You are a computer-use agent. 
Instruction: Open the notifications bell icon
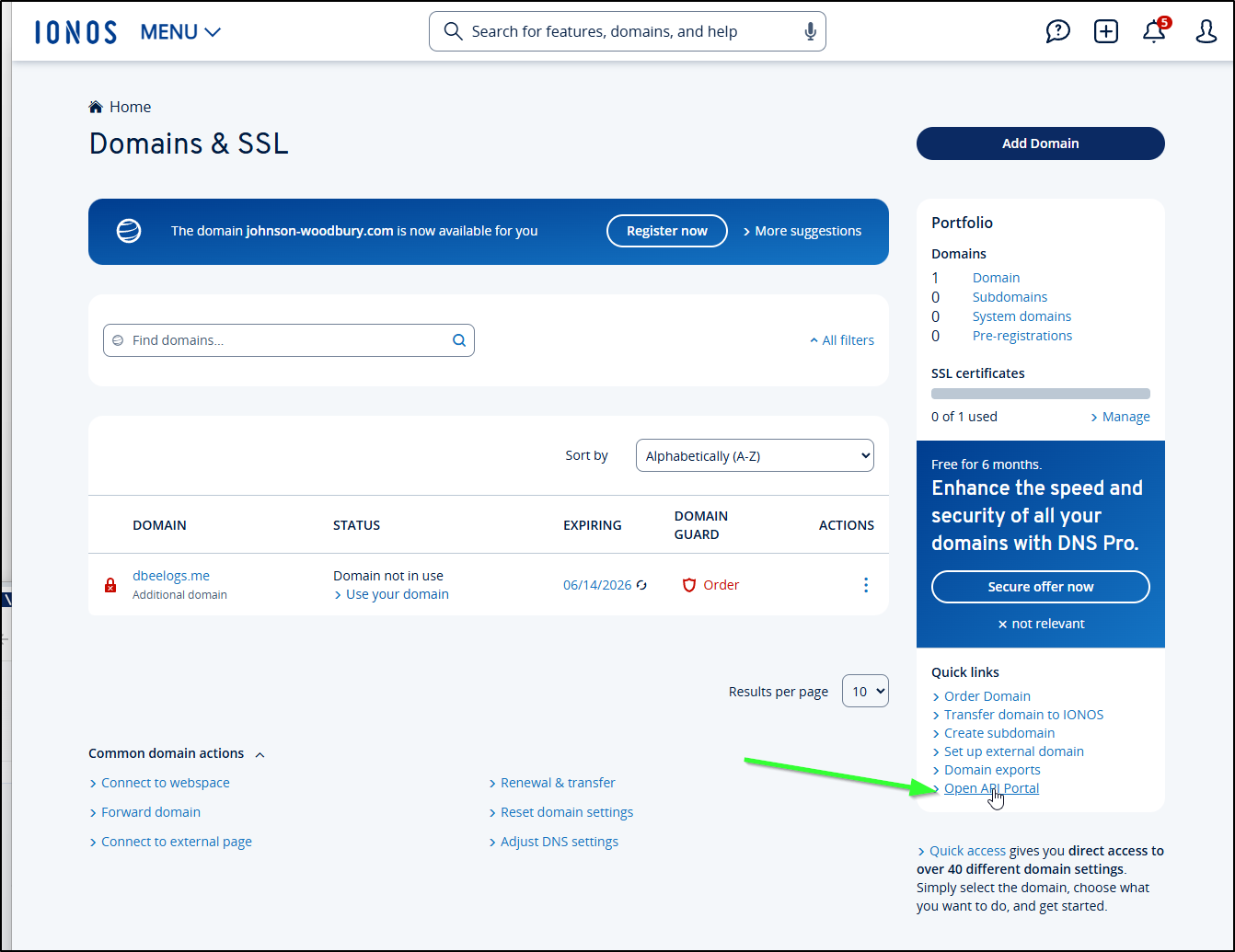(x=1153, y=32)
